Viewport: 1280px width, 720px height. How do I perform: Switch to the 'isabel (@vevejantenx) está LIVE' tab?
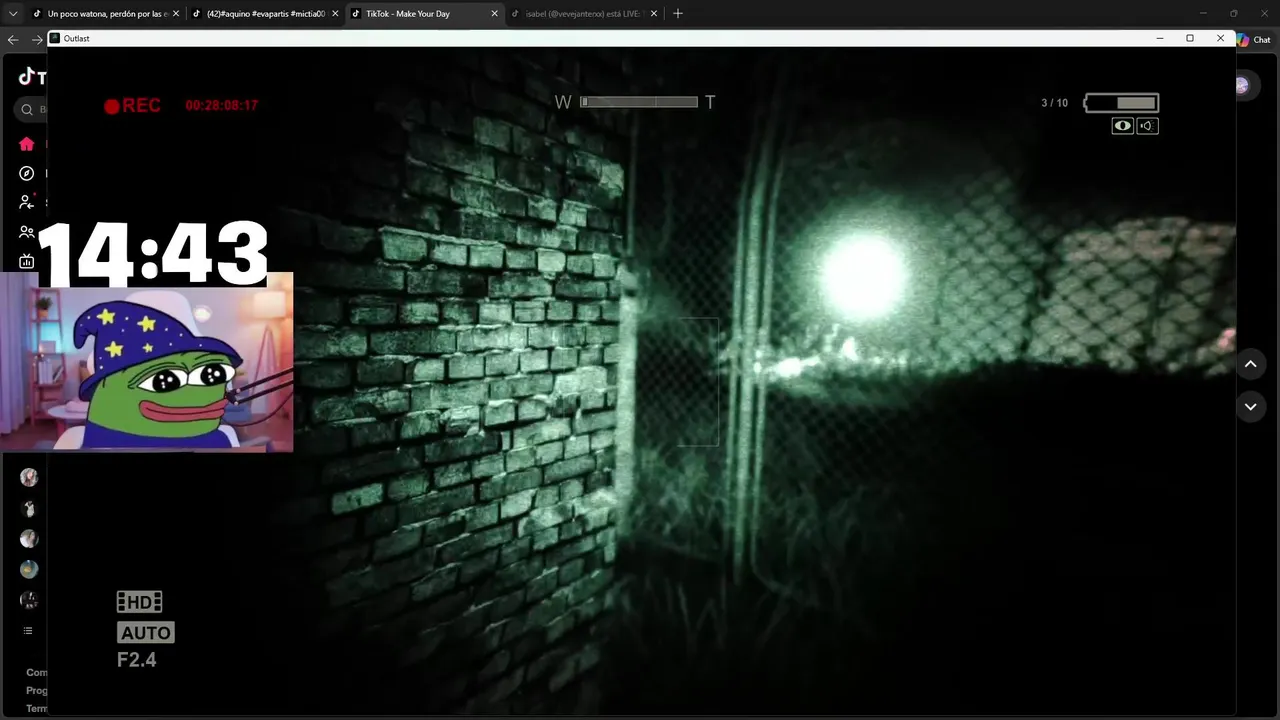pos(583,14)
